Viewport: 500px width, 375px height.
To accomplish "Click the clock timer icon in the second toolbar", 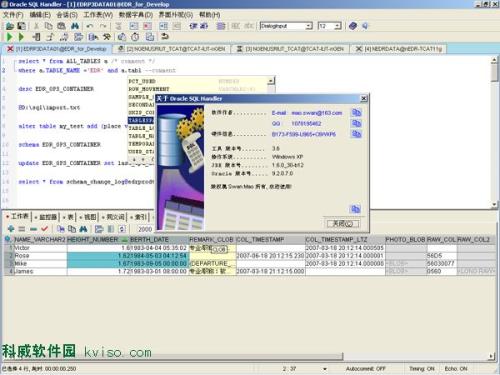I will [135, 37].
